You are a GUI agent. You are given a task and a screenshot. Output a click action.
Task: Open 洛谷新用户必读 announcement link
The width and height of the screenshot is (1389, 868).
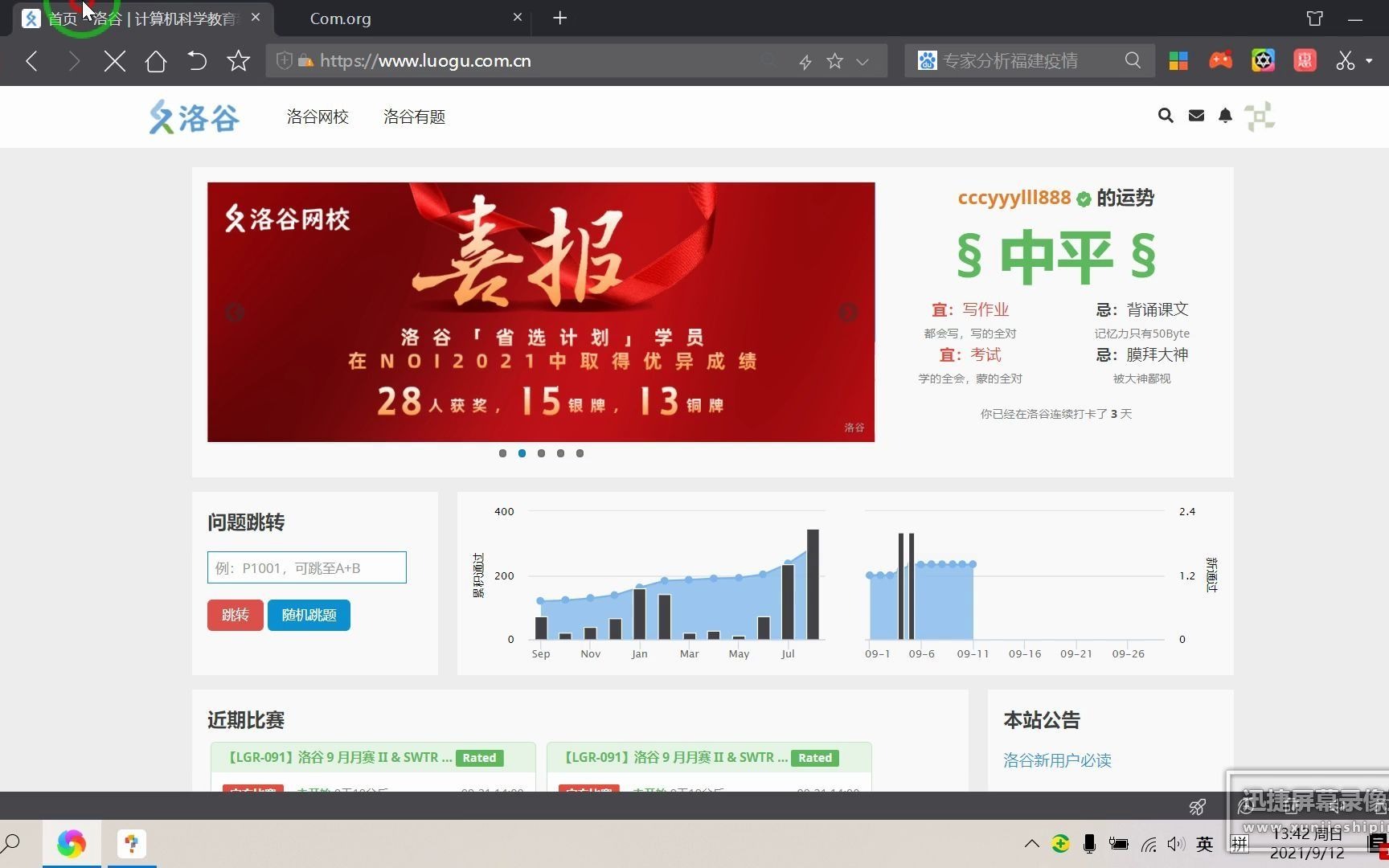[1057, 760]
